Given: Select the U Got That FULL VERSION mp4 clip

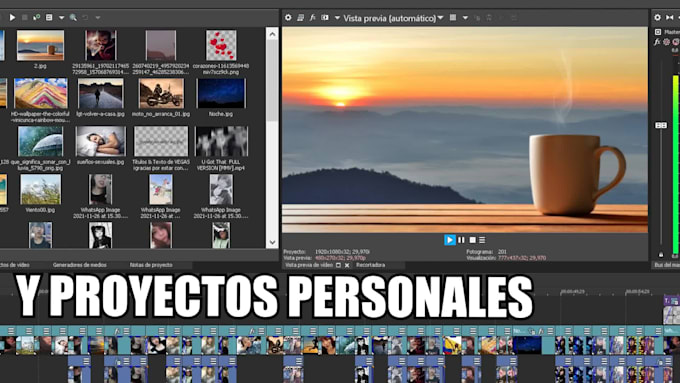Looking at the screenshot, I should point(221,141).
